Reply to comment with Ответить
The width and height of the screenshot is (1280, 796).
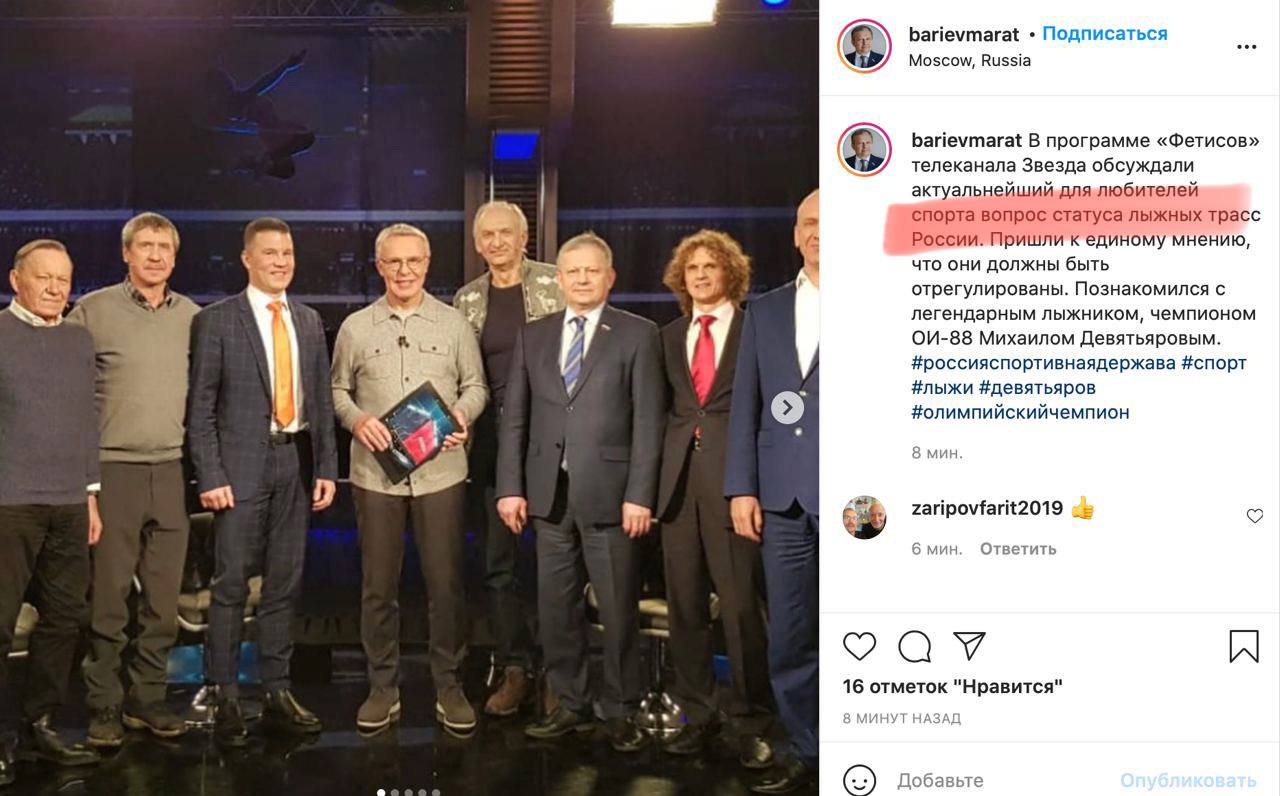pyautogui.click(x=1018, y=549)
